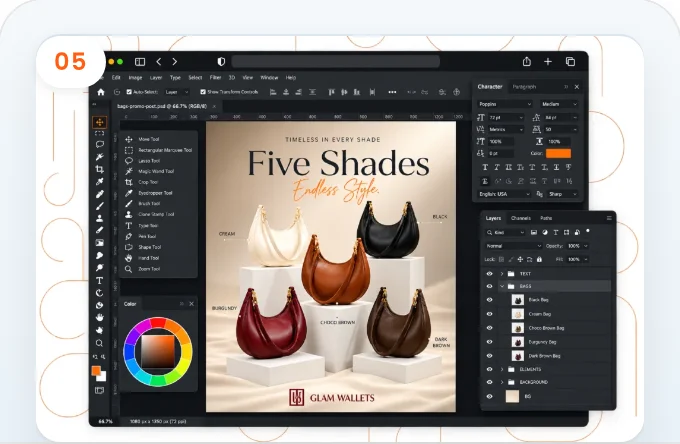
Task: Open the Filter menu
Action: (x=216, y=78)
